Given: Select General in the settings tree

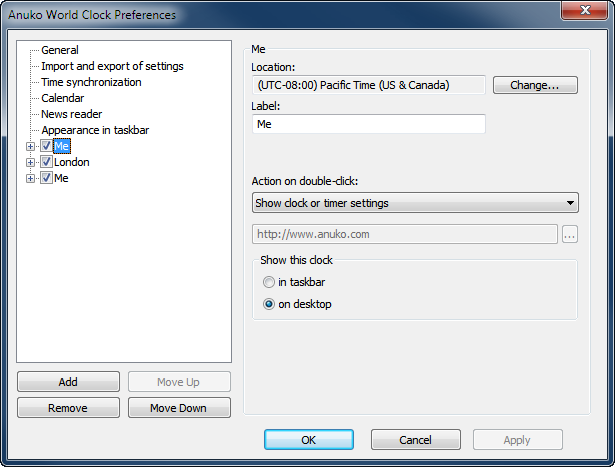Looking at the screenshot, I should 60,50.
